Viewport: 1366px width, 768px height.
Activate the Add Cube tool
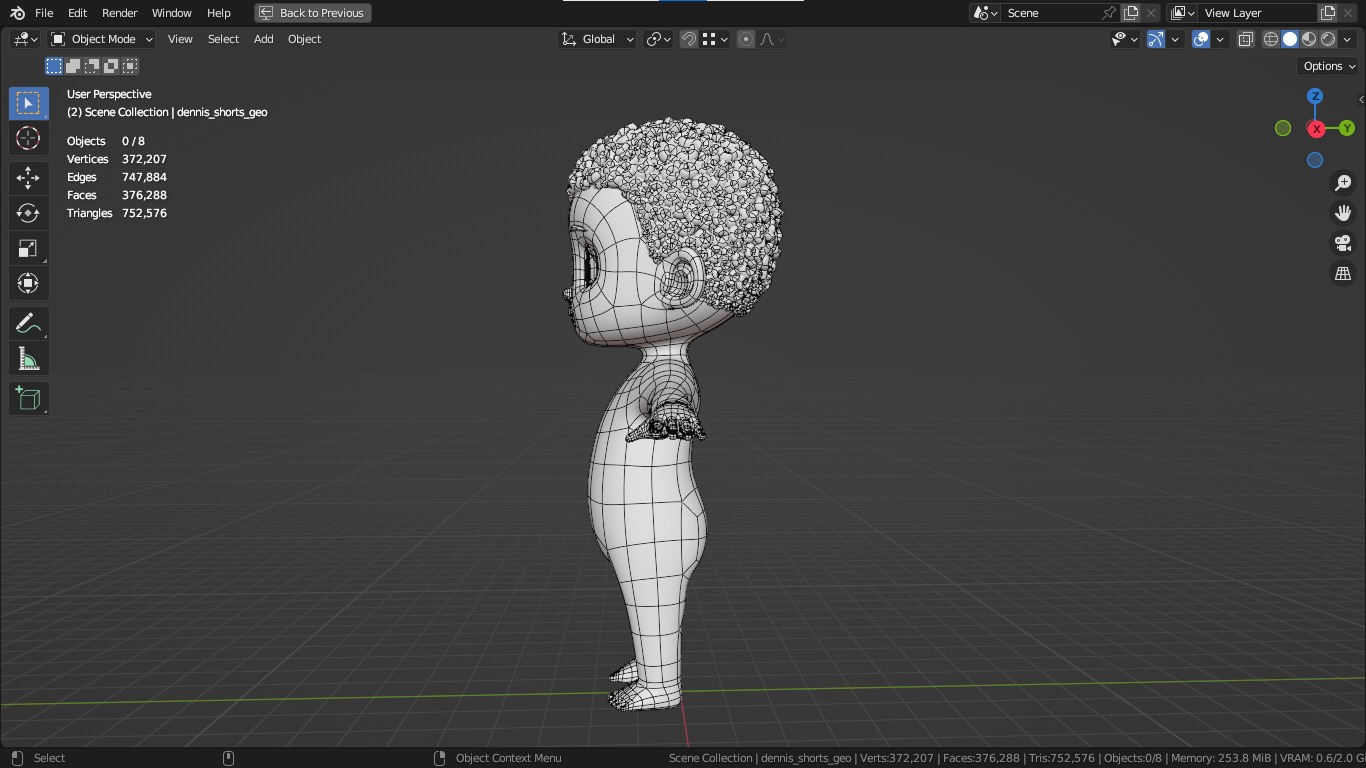click(28, 399)
